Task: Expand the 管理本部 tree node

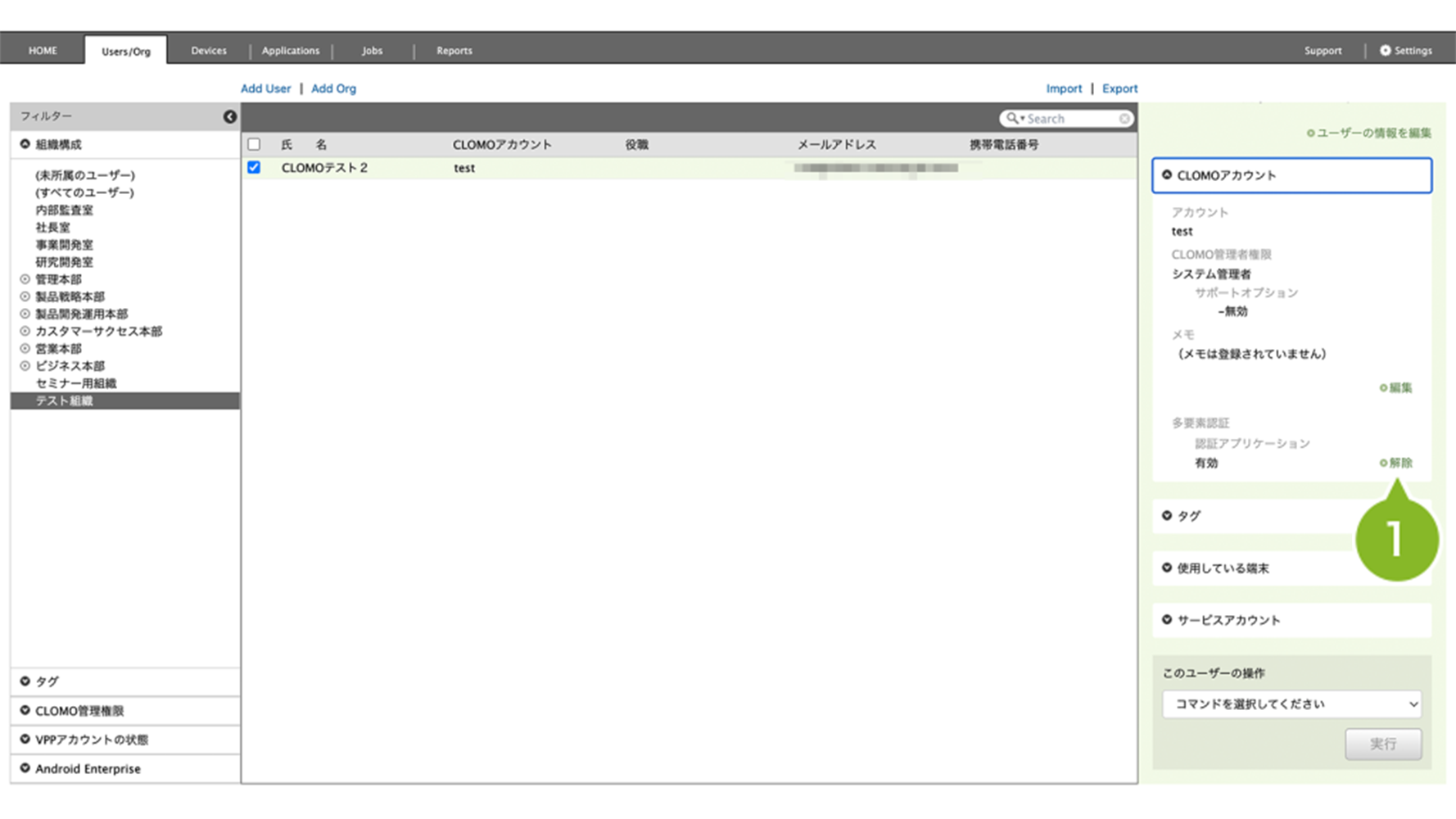Action: coord(25,279)
